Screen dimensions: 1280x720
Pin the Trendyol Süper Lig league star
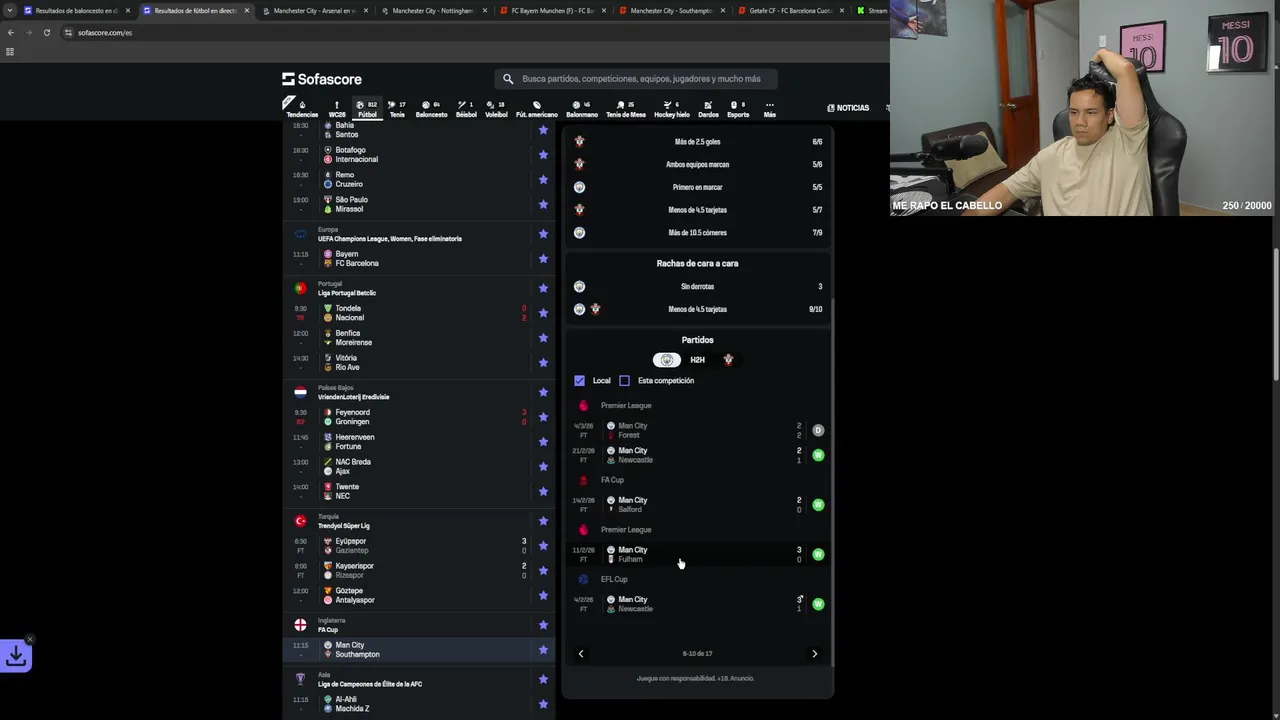(x=543, y=521)
